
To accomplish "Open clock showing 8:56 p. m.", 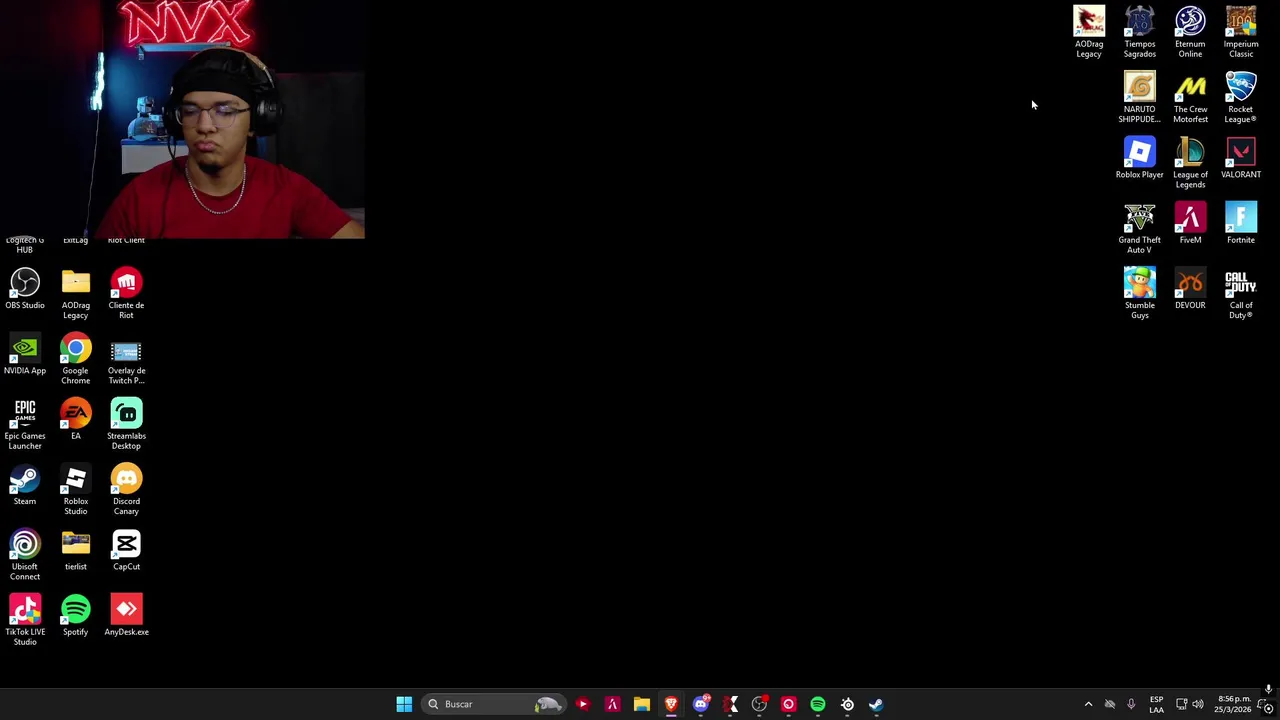I will tap(1234, 704).
